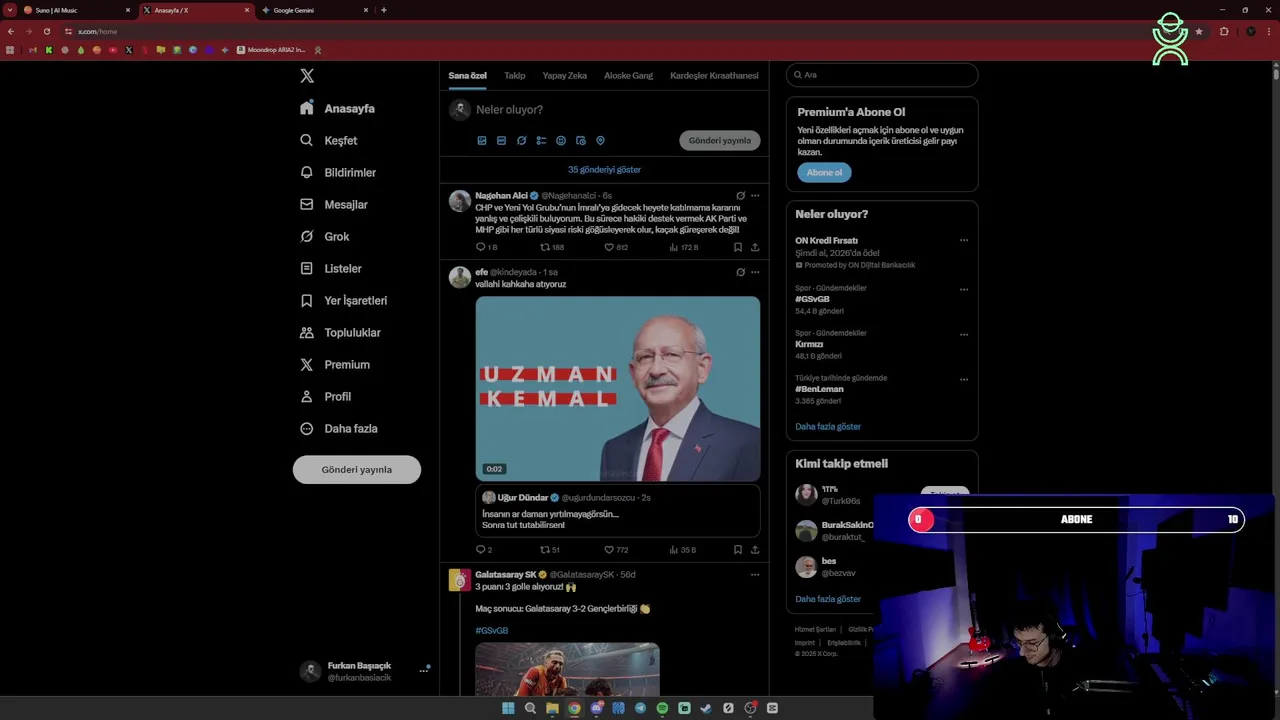
Task: Schedule the post with calendar icon
Action: tap(581, 141)
